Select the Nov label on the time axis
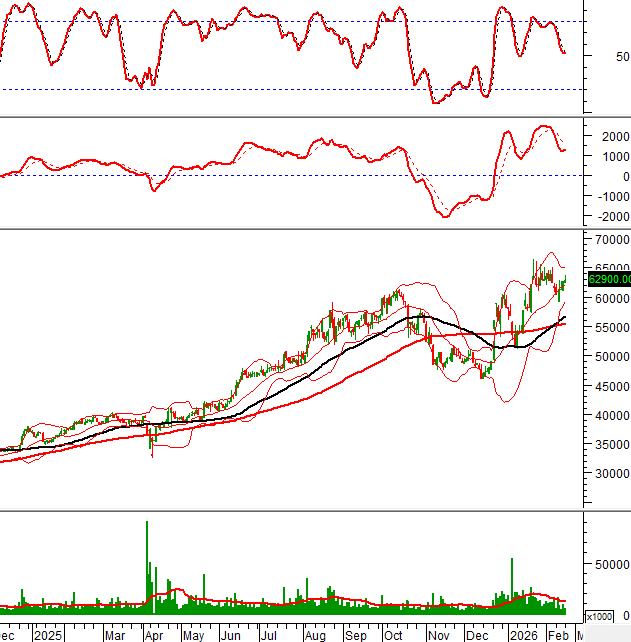 (438, 635)
